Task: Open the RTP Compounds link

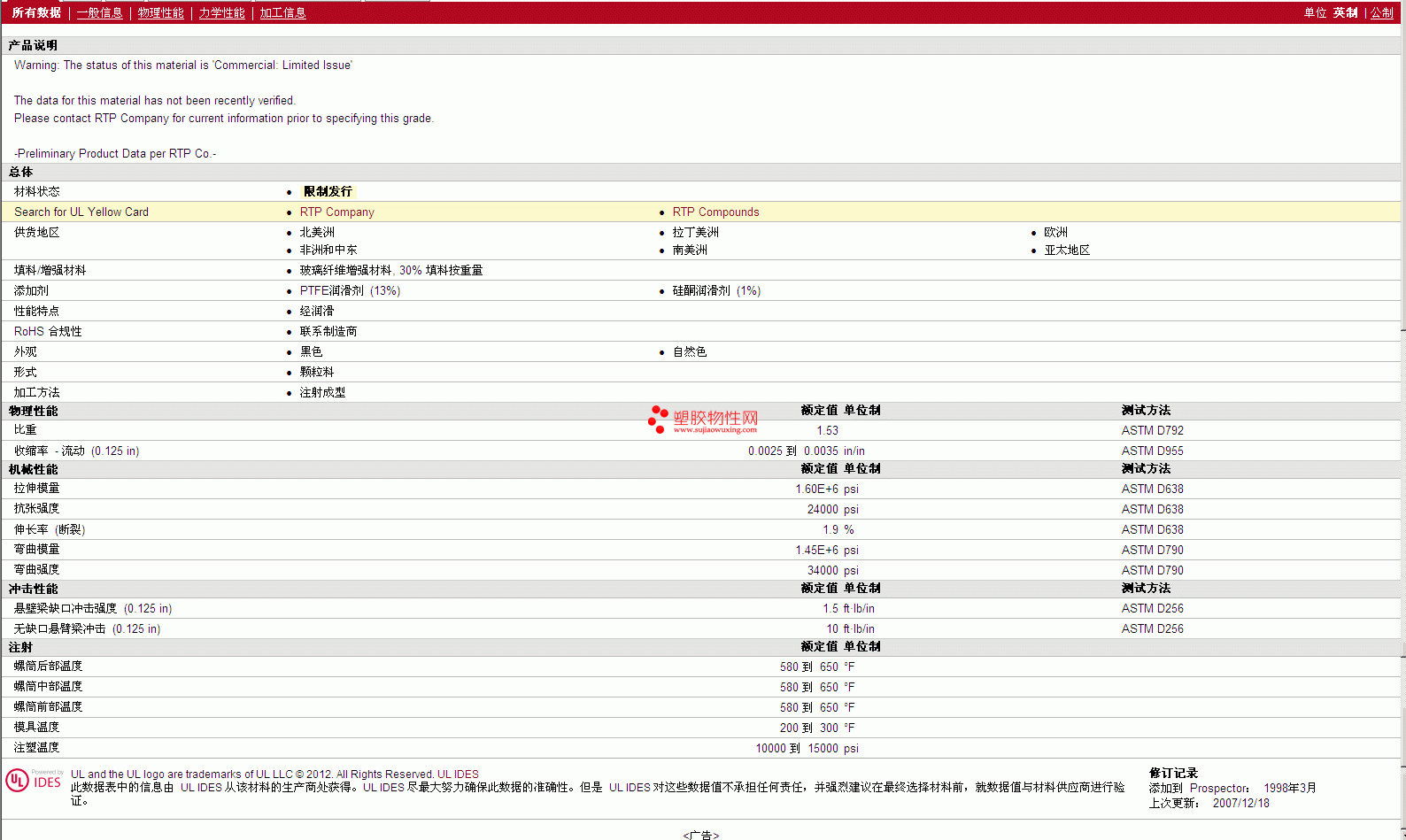Action: point(715,212)
